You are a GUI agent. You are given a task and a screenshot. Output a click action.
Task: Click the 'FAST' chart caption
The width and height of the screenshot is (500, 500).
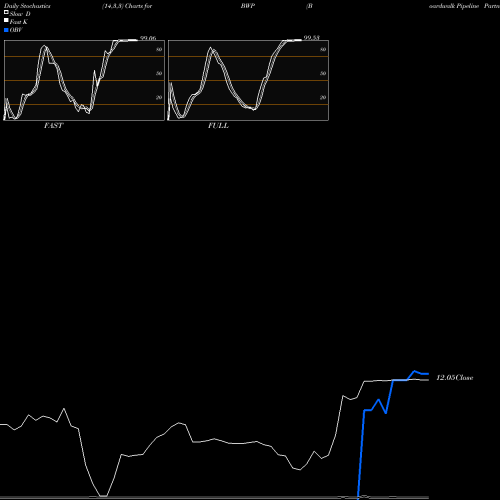pos(53,126)
